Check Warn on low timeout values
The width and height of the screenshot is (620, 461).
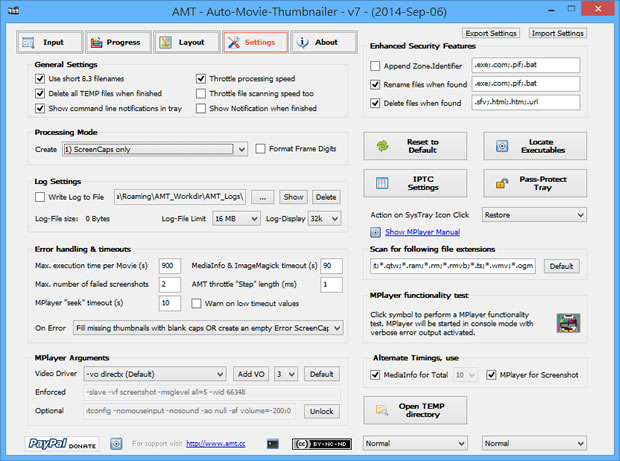pyautogui.click(x=196, y=303)
